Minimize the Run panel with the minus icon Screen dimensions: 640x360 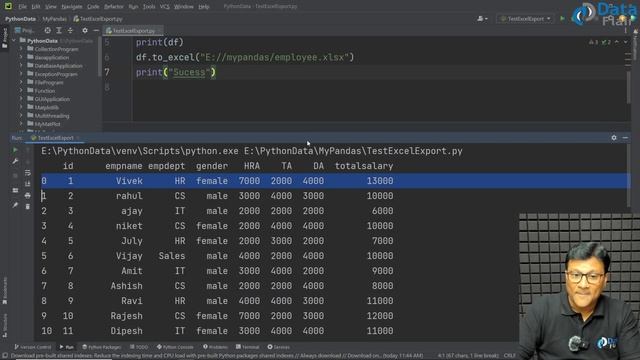[x=625, y=138]
